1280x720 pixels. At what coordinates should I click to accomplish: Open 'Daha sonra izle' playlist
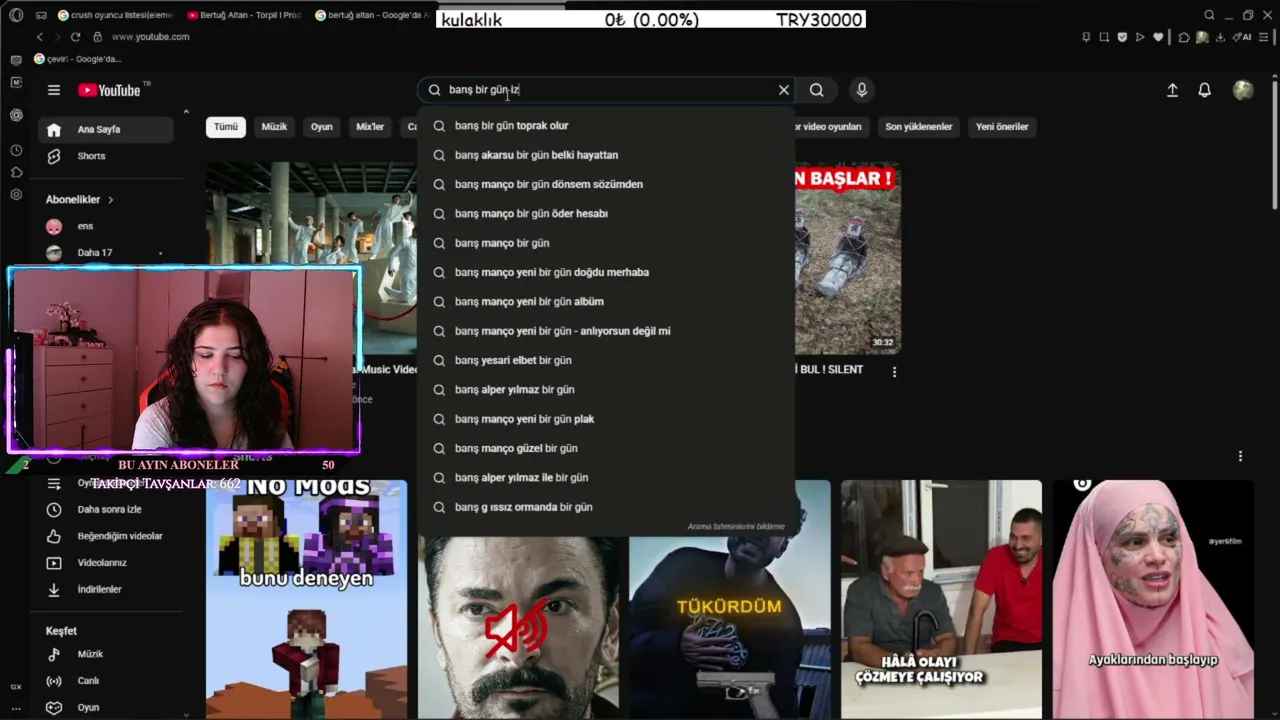(x=107, y=509)
